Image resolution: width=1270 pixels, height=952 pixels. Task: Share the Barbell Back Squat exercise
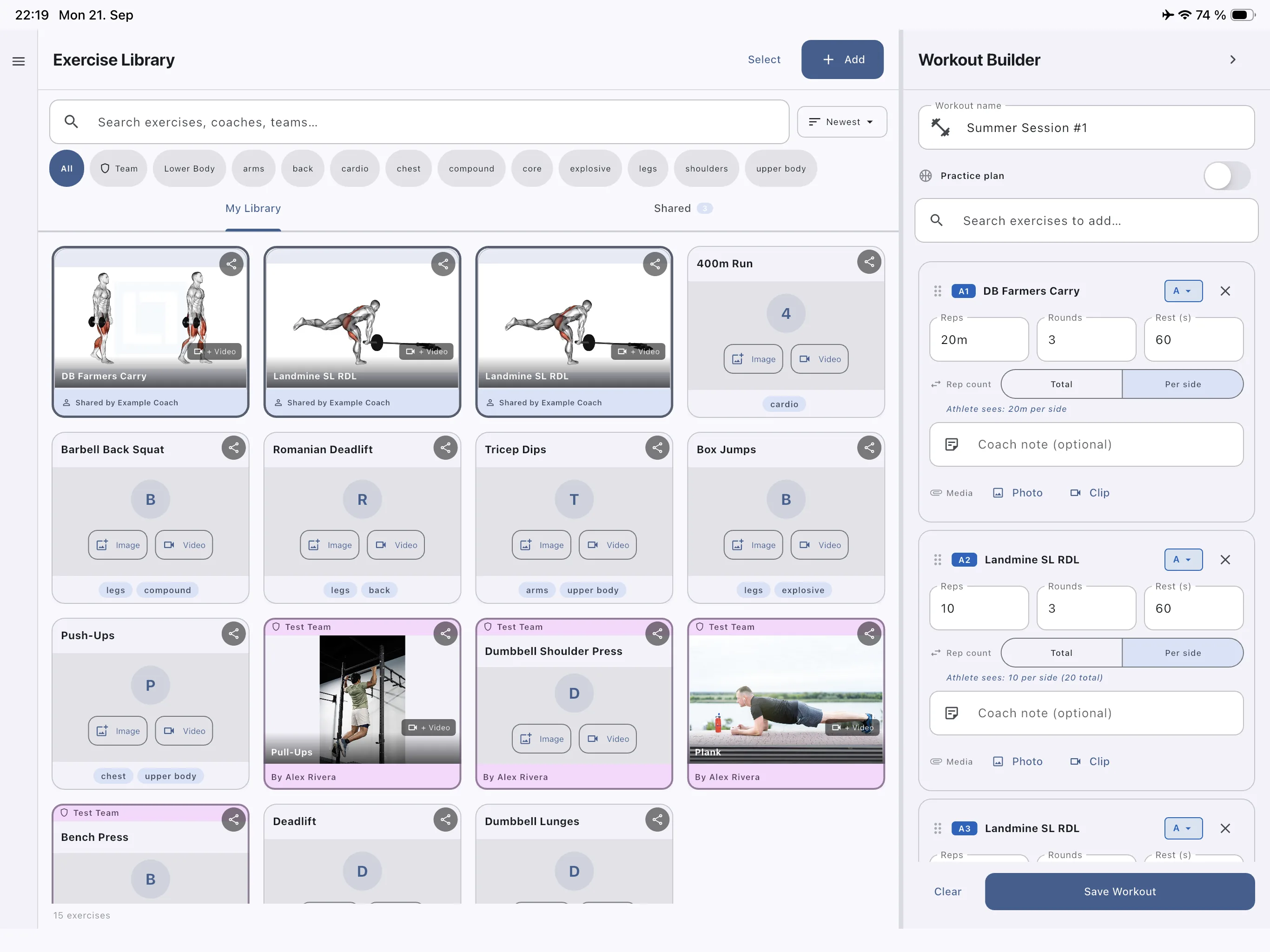234,448
